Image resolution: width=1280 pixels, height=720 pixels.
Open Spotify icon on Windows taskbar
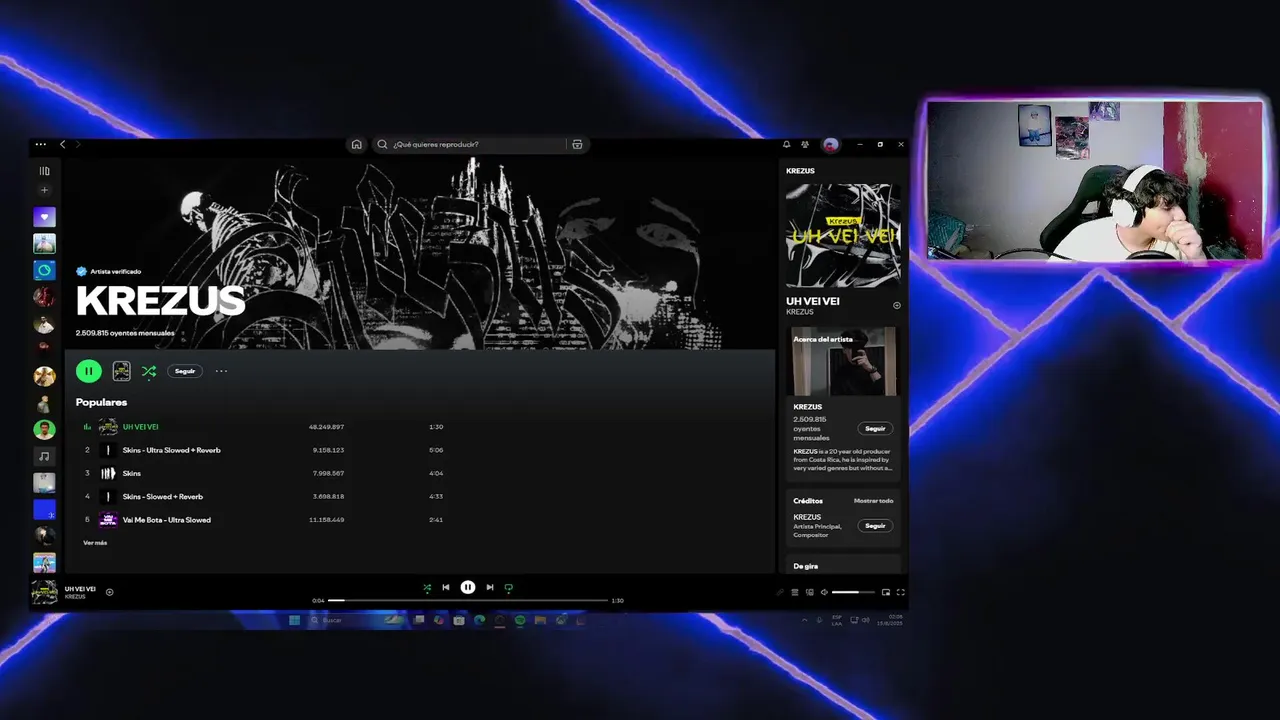pos(520,620)
